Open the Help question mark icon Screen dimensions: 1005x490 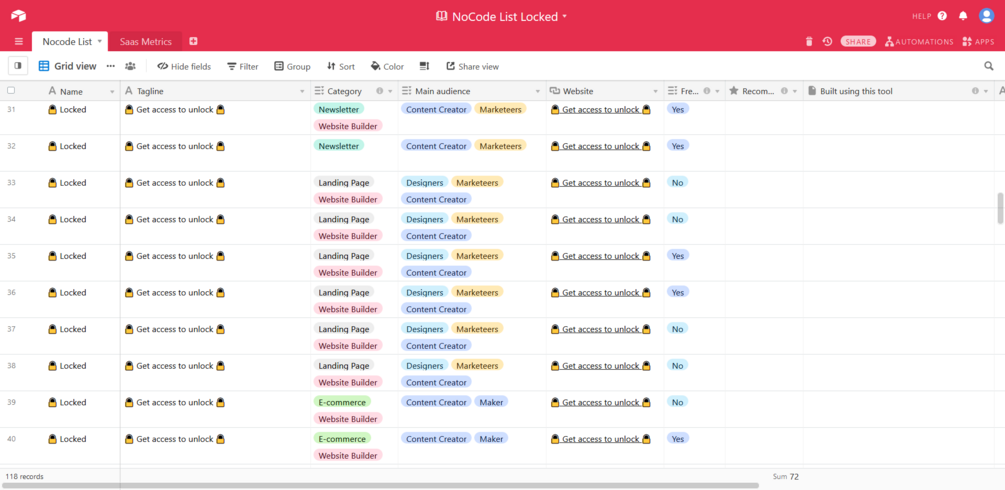click(942, 16)
